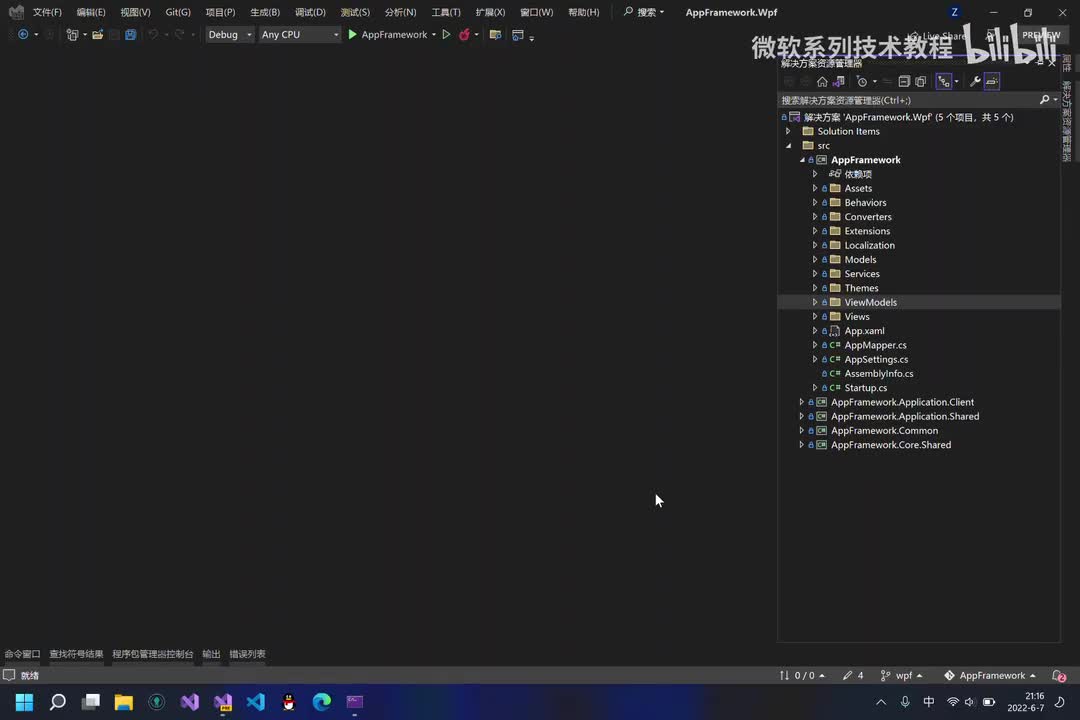Screen dimensions: 1080x720
Task: Open the Any CPU platform dropdown
Action: (299, 34)
